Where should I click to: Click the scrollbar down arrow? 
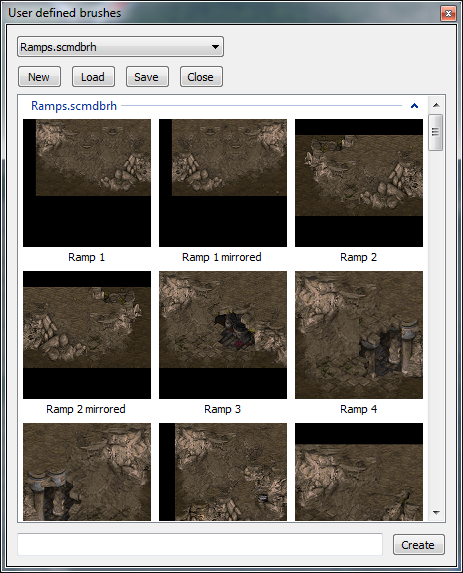point(436,513)
